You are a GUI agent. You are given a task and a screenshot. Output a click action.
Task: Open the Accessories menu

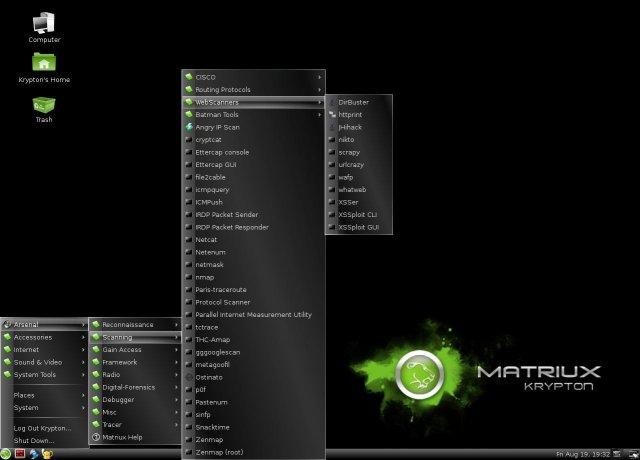click(44, 337)
